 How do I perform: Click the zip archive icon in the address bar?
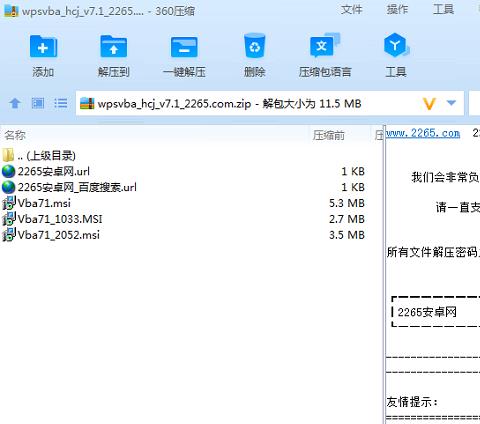[x=87, y=104]
